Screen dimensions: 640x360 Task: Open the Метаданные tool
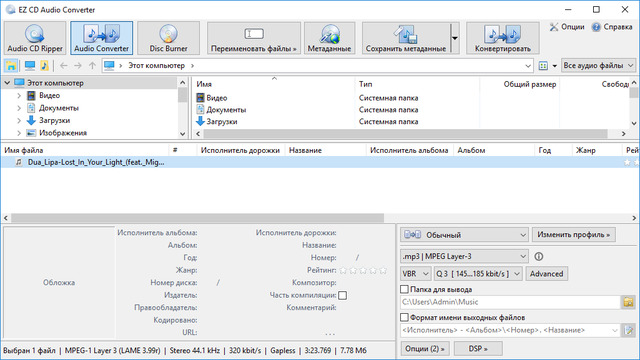pyautogui.click(x=329, y=38)
